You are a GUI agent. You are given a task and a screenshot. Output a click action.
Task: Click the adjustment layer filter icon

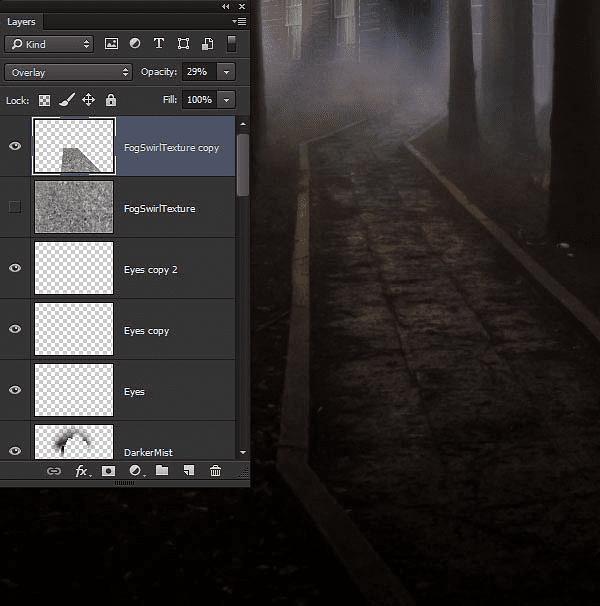[x=135, y=44]
